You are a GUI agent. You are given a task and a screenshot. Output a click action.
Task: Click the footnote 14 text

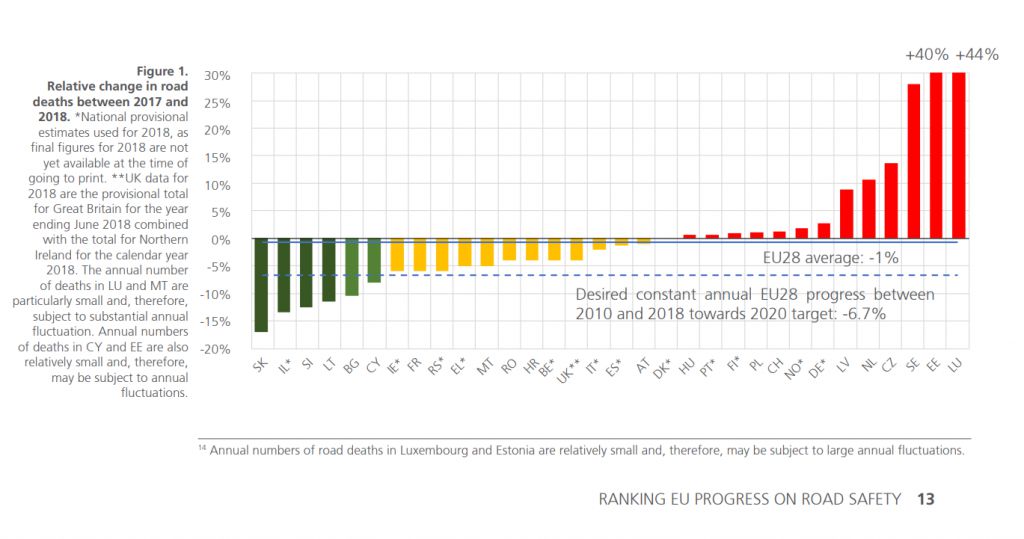click(581, 451)
